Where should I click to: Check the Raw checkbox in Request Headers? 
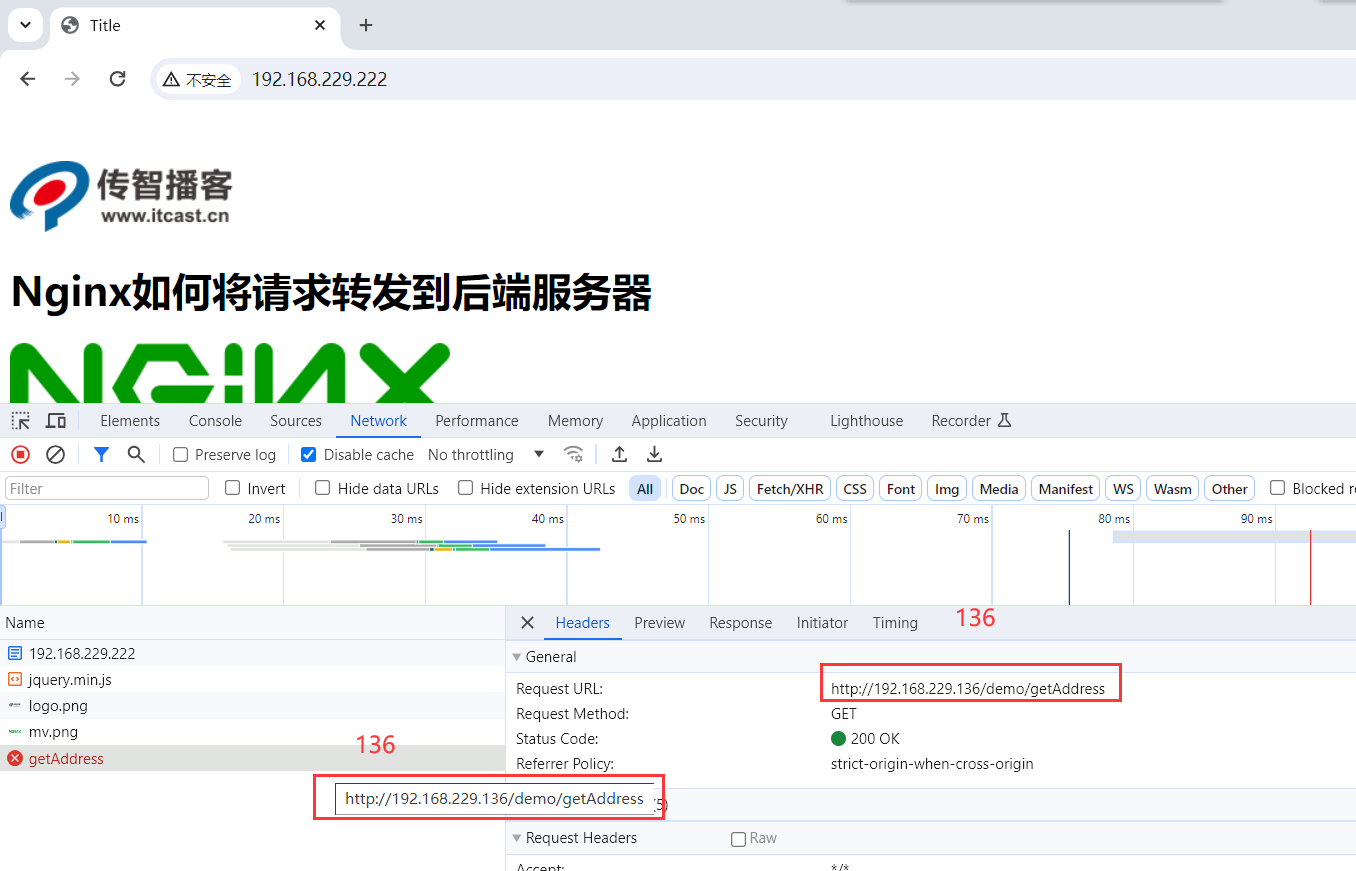click(x=739, y=839)
